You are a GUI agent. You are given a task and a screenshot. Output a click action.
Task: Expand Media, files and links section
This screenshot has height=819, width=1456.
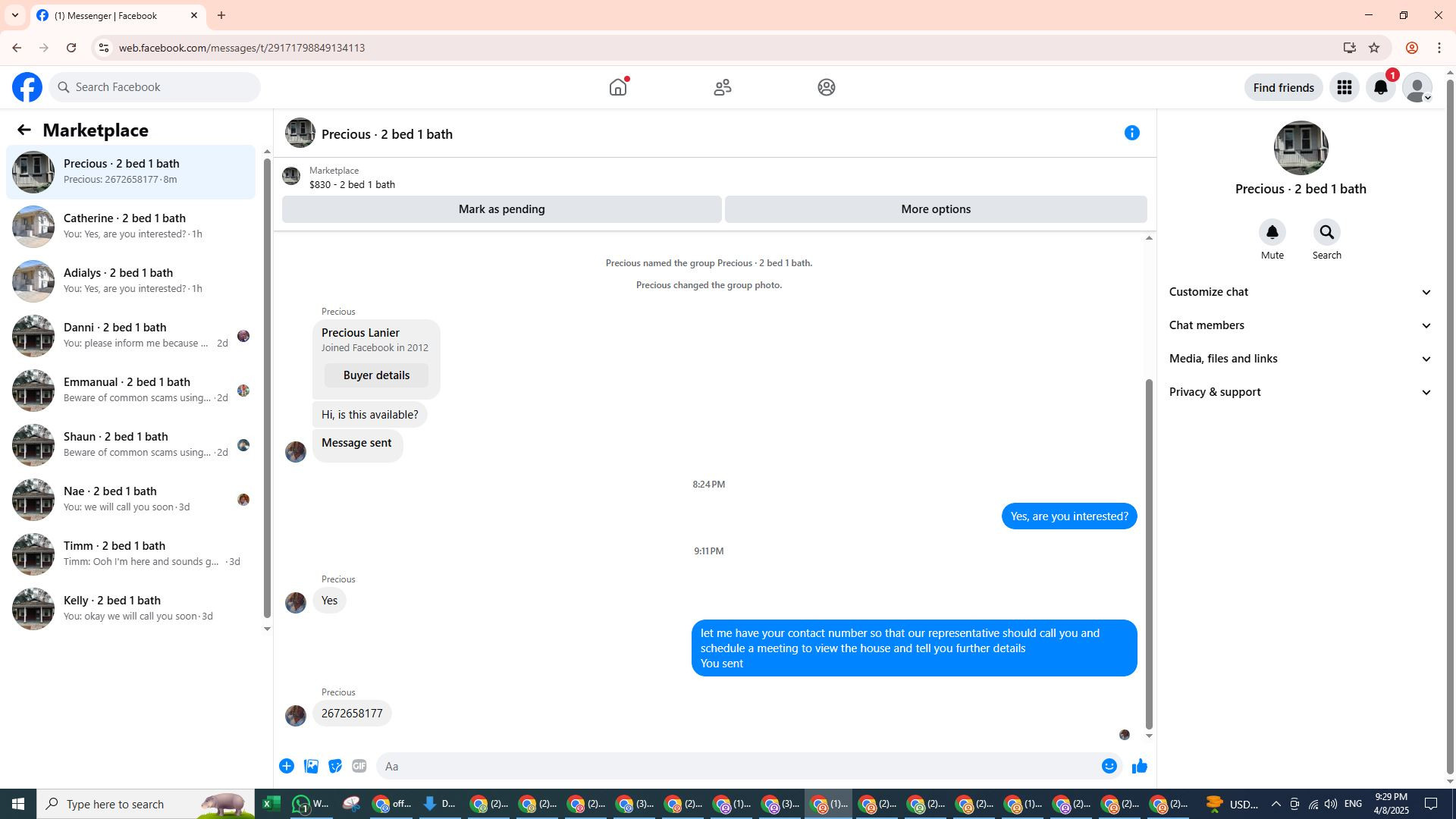point(1300,359)
